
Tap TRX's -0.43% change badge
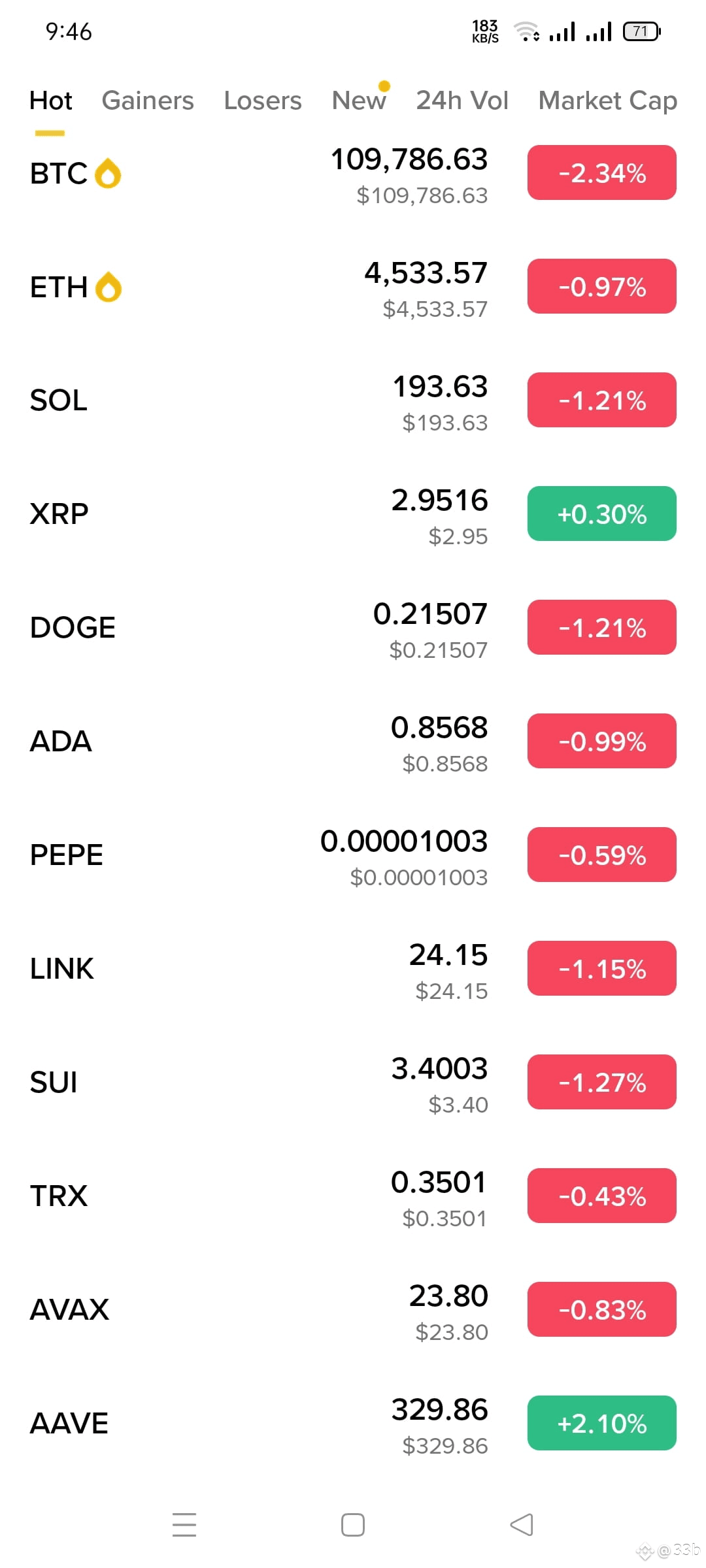pos(602,1196)
